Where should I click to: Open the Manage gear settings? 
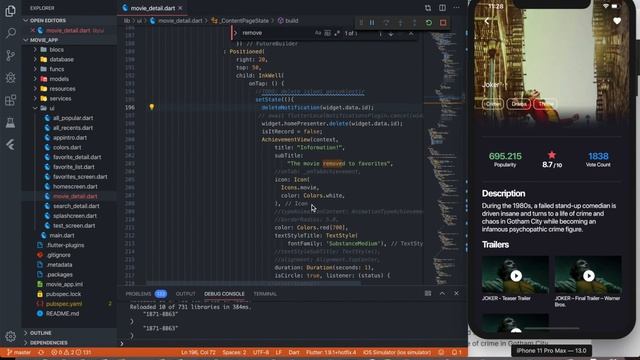(x=11, y=336)
